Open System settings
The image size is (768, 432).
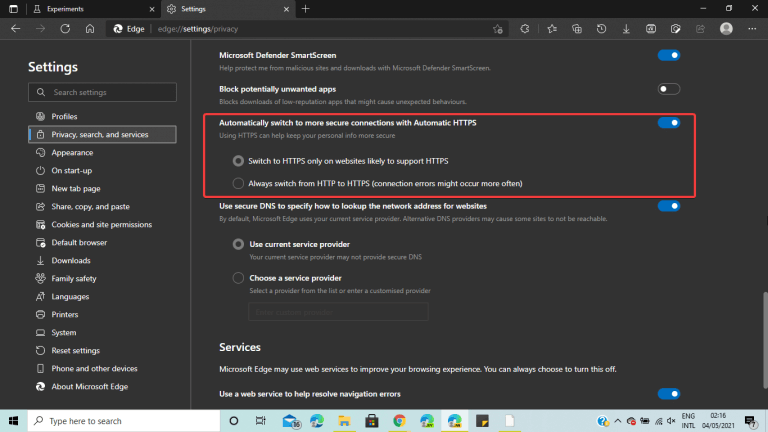(x=102, y=333)
